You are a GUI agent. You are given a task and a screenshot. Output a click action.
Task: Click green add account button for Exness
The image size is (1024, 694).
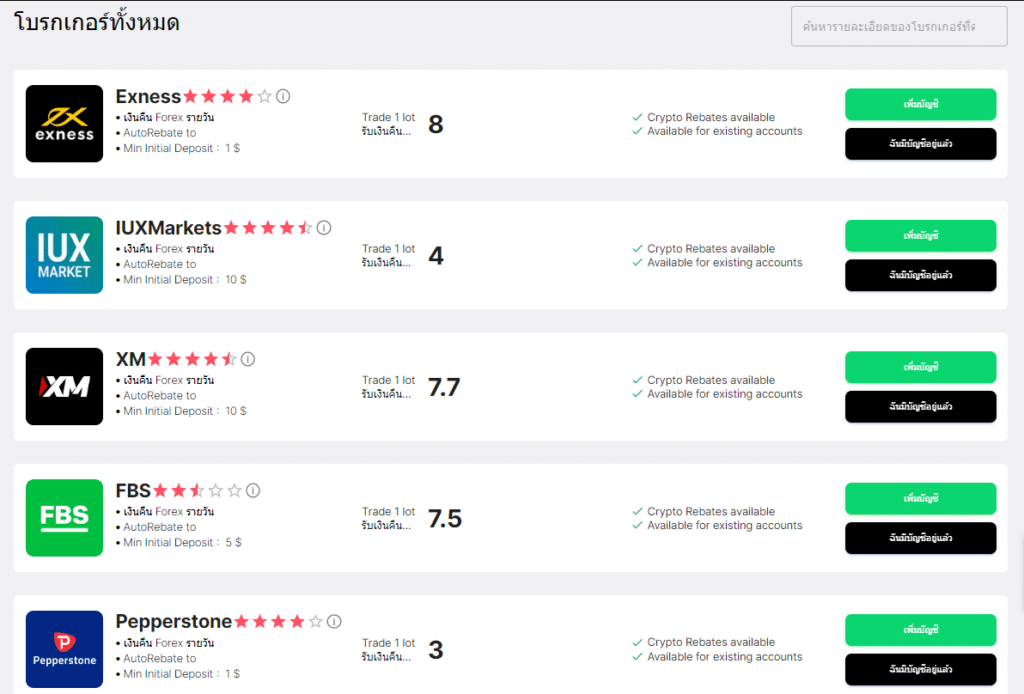[920, 104]
